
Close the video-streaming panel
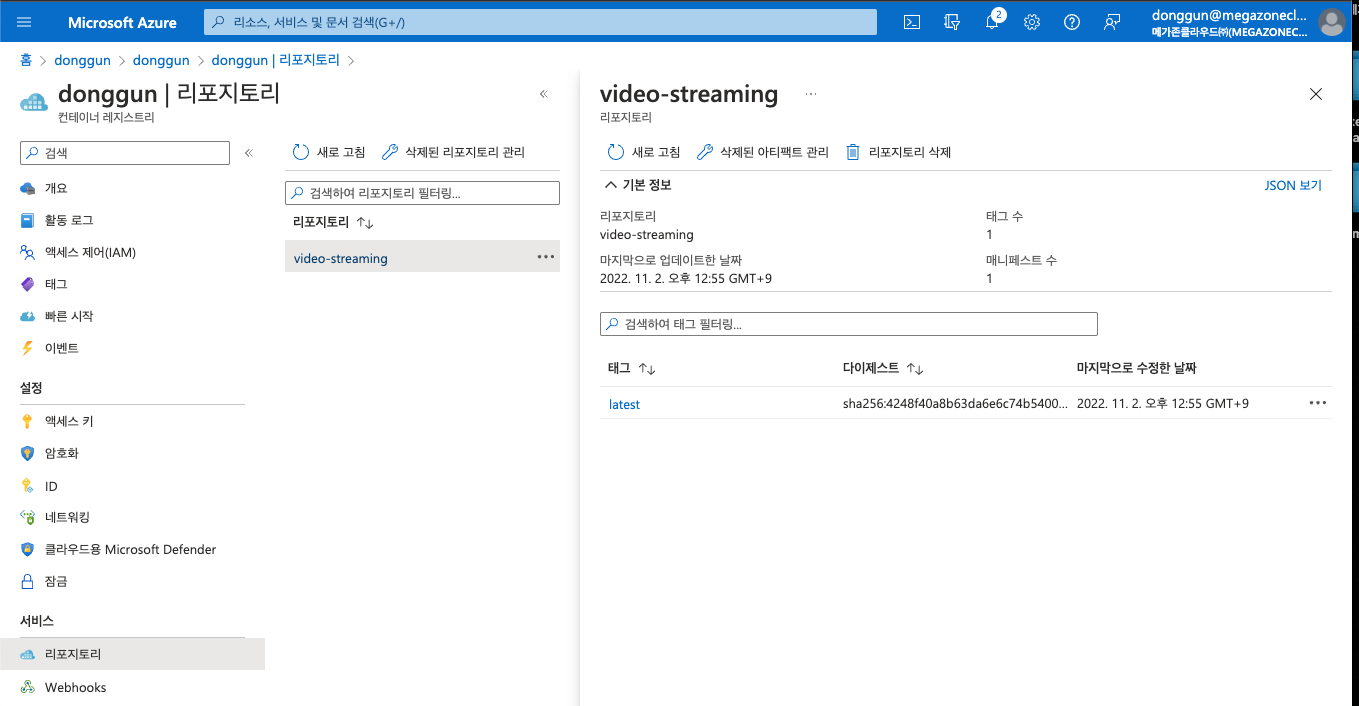click(1316, 94)
